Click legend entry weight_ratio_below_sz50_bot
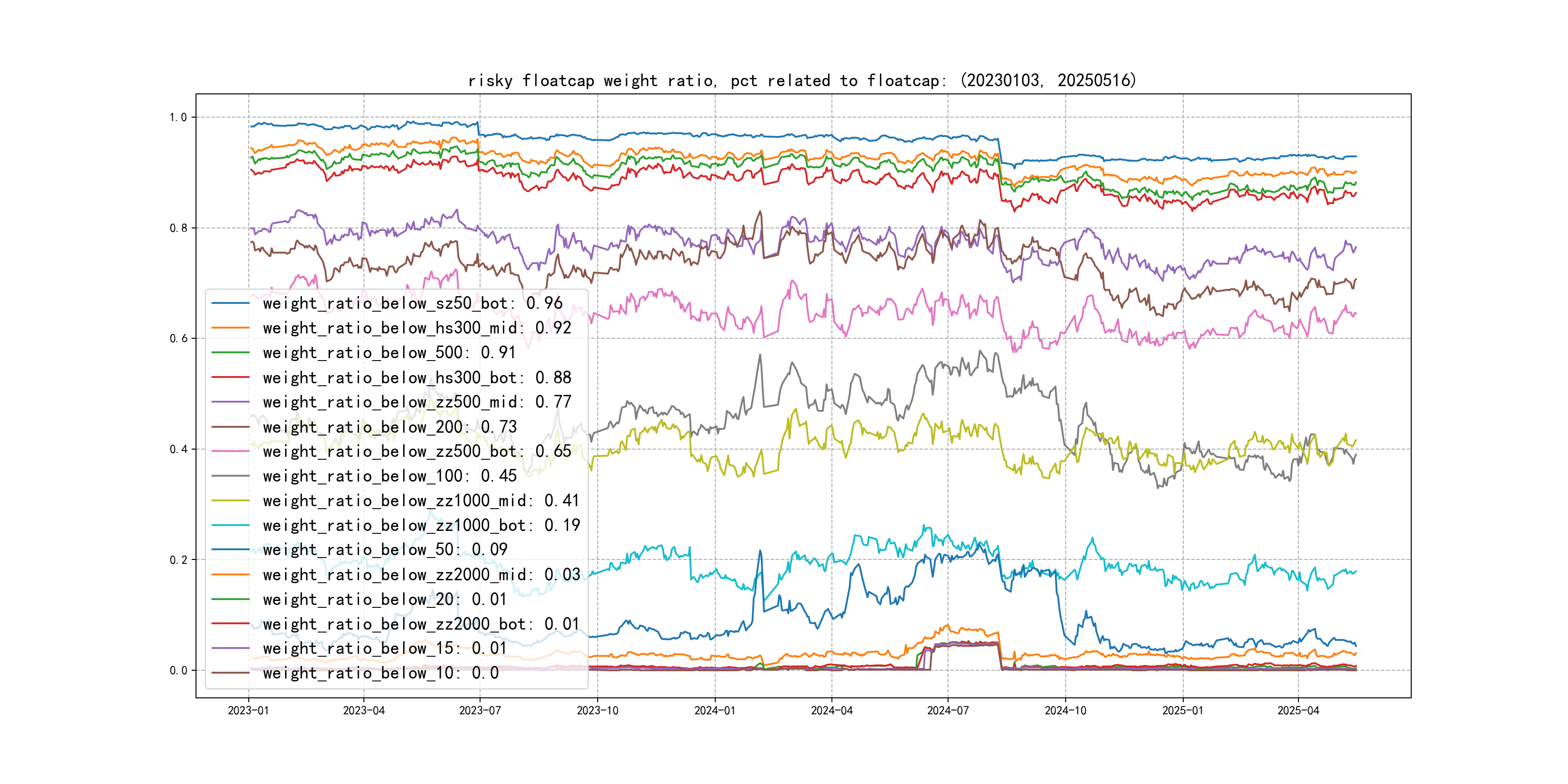This screenshot has height=784, width=1568. pyautogui.click(x=412, y=303)
